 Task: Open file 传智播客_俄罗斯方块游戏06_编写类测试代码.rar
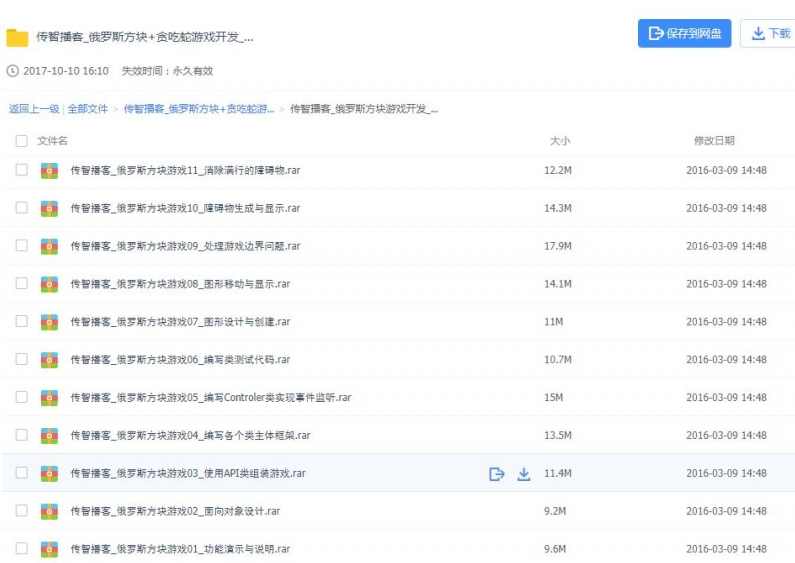click(x=180, y=360)
